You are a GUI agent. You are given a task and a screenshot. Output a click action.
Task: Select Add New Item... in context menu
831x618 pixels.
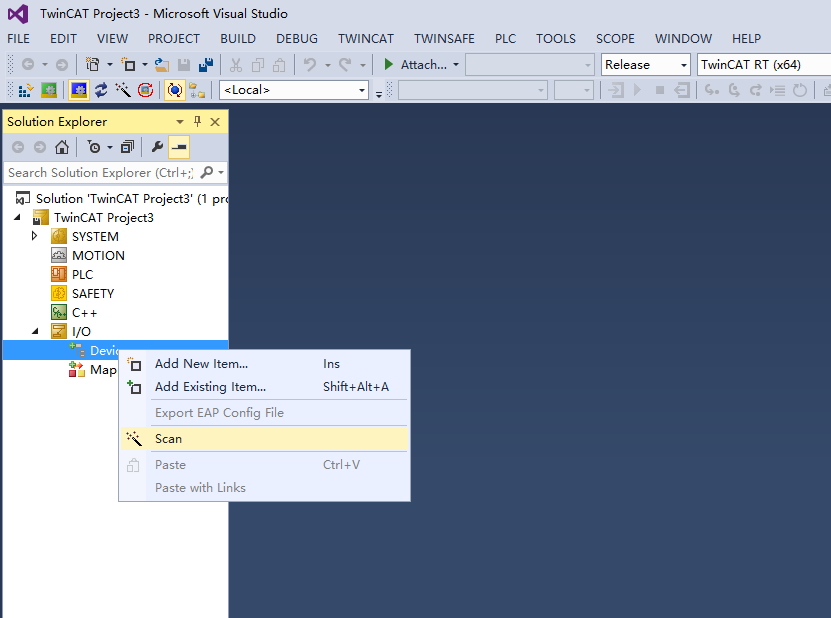pyautogui.click(x=264, y=364)
